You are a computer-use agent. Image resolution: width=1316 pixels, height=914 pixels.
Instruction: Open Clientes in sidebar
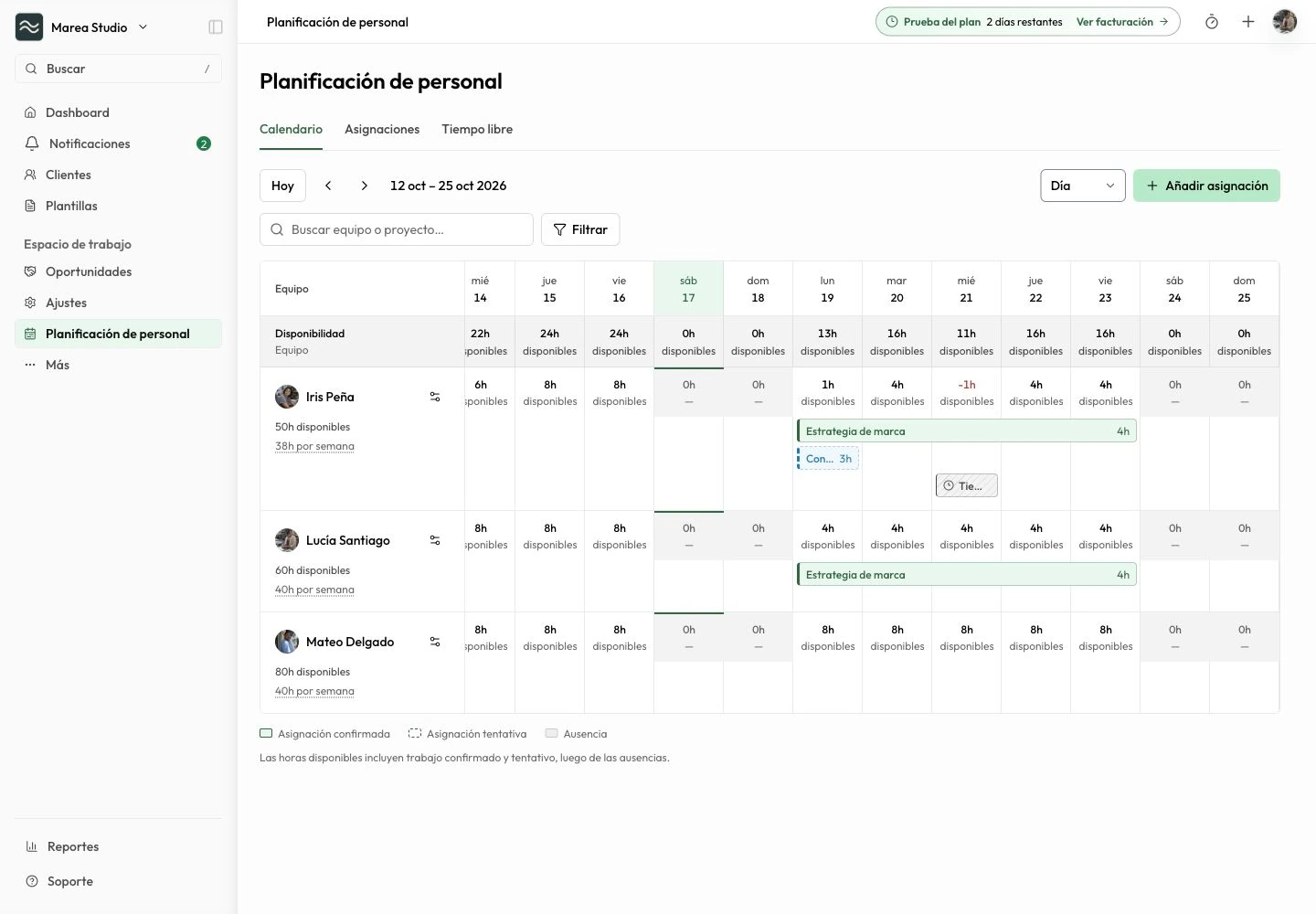(118, 175)
